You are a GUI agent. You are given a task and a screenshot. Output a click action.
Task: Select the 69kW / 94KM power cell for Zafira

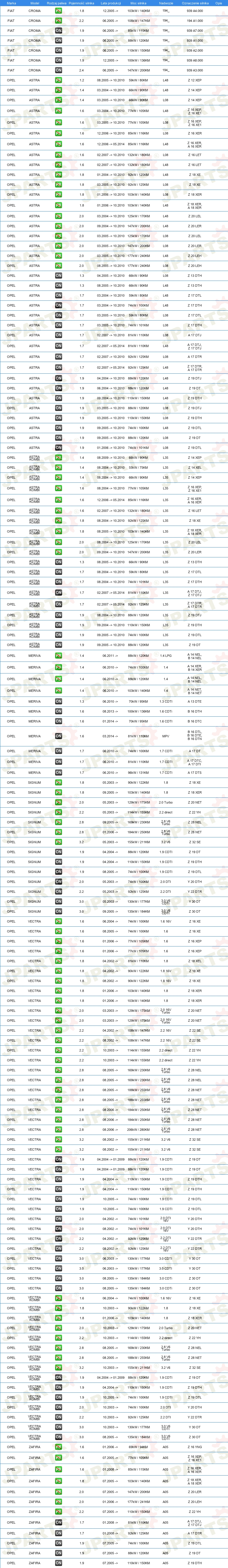tap(138, 1447)
